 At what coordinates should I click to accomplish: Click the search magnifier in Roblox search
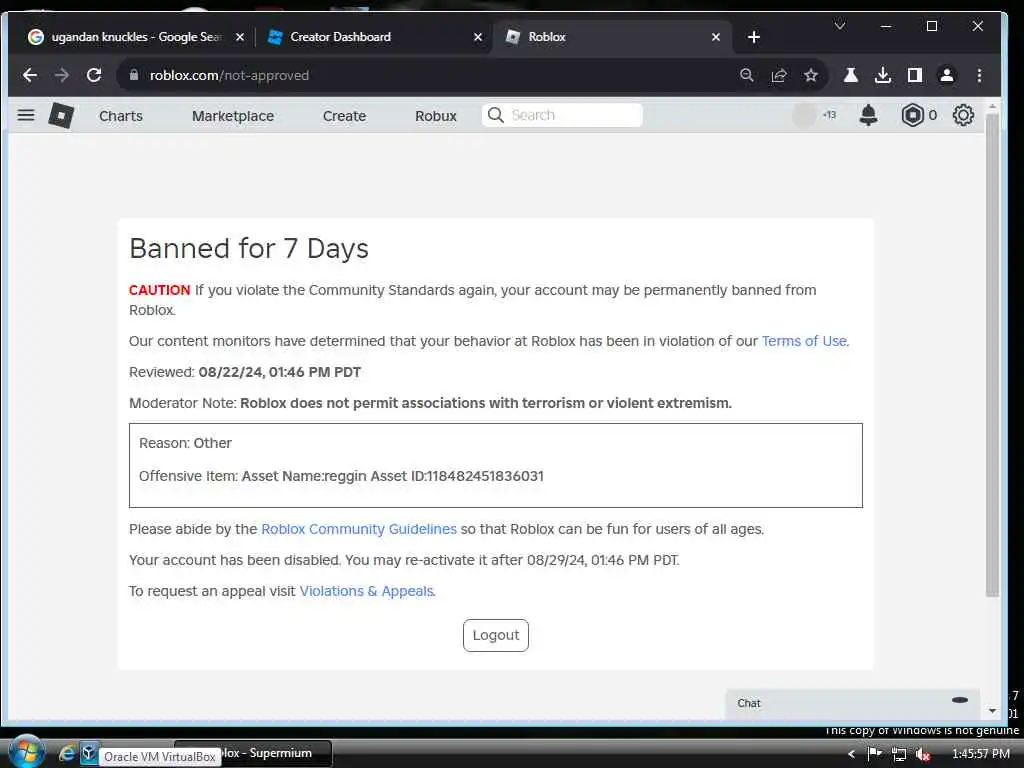click(496, 115)
